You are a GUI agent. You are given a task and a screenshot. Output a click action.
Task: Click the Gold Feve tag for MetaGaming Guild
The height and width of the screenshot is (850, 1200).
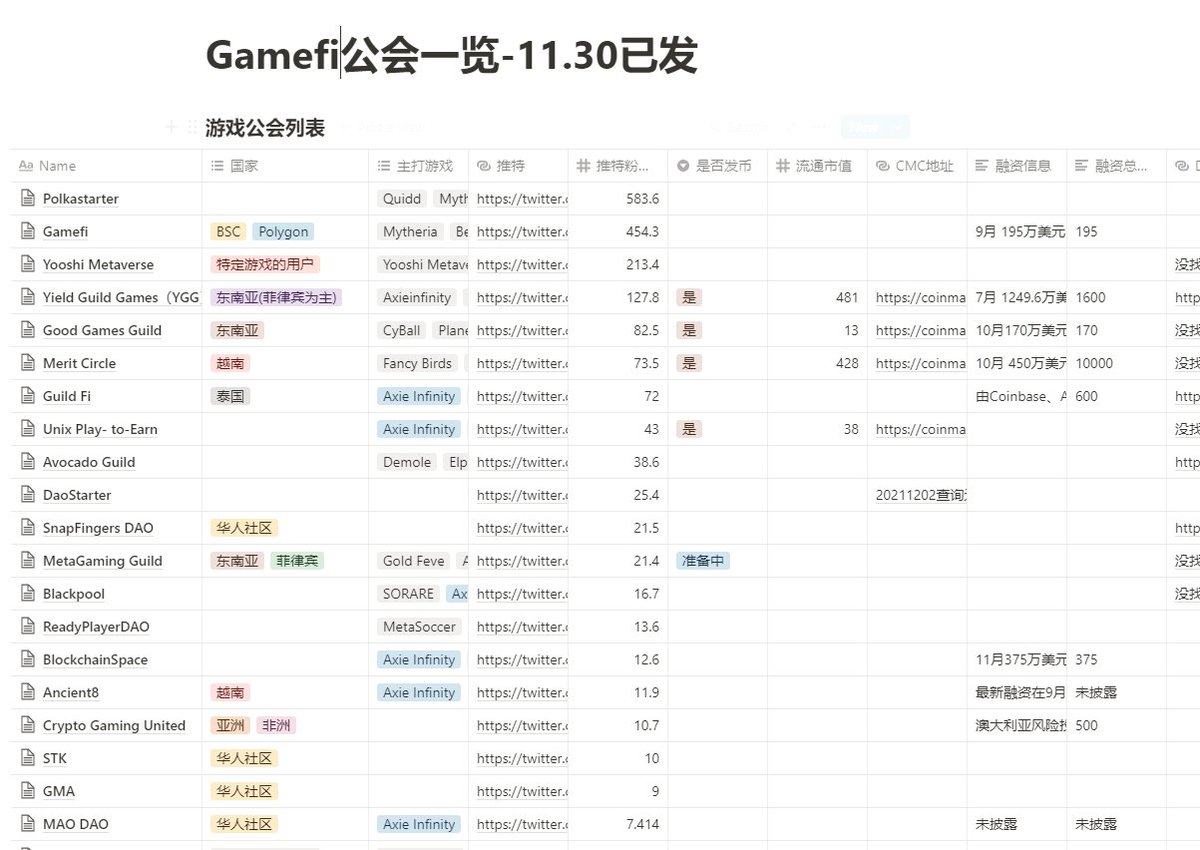(x=414, y=562)
